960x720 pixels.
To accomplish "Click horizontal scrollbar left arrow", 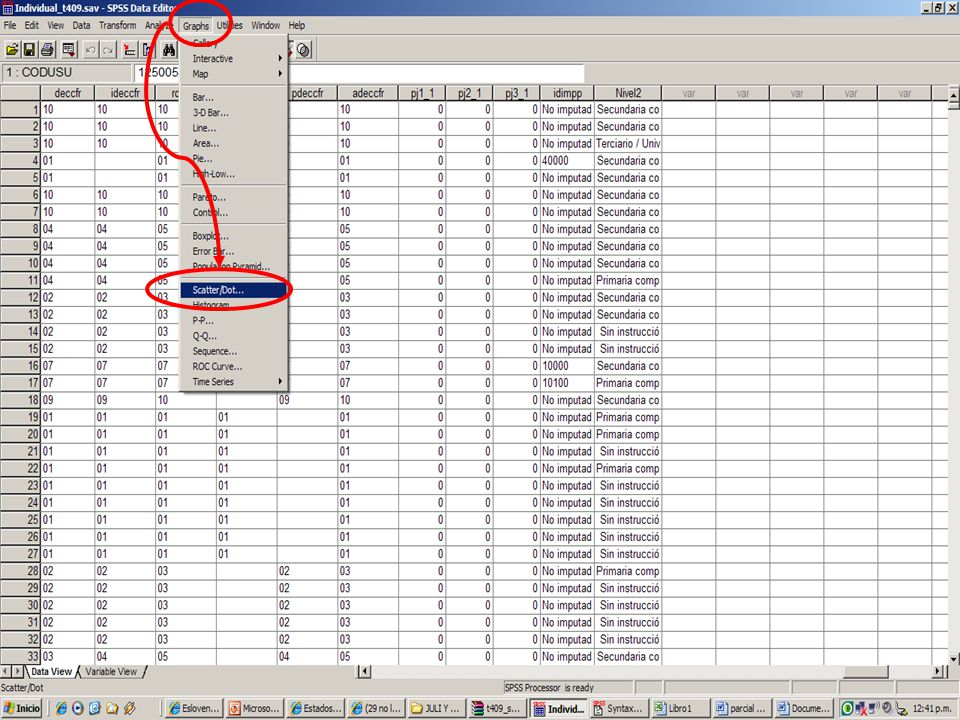I will 364,672.
